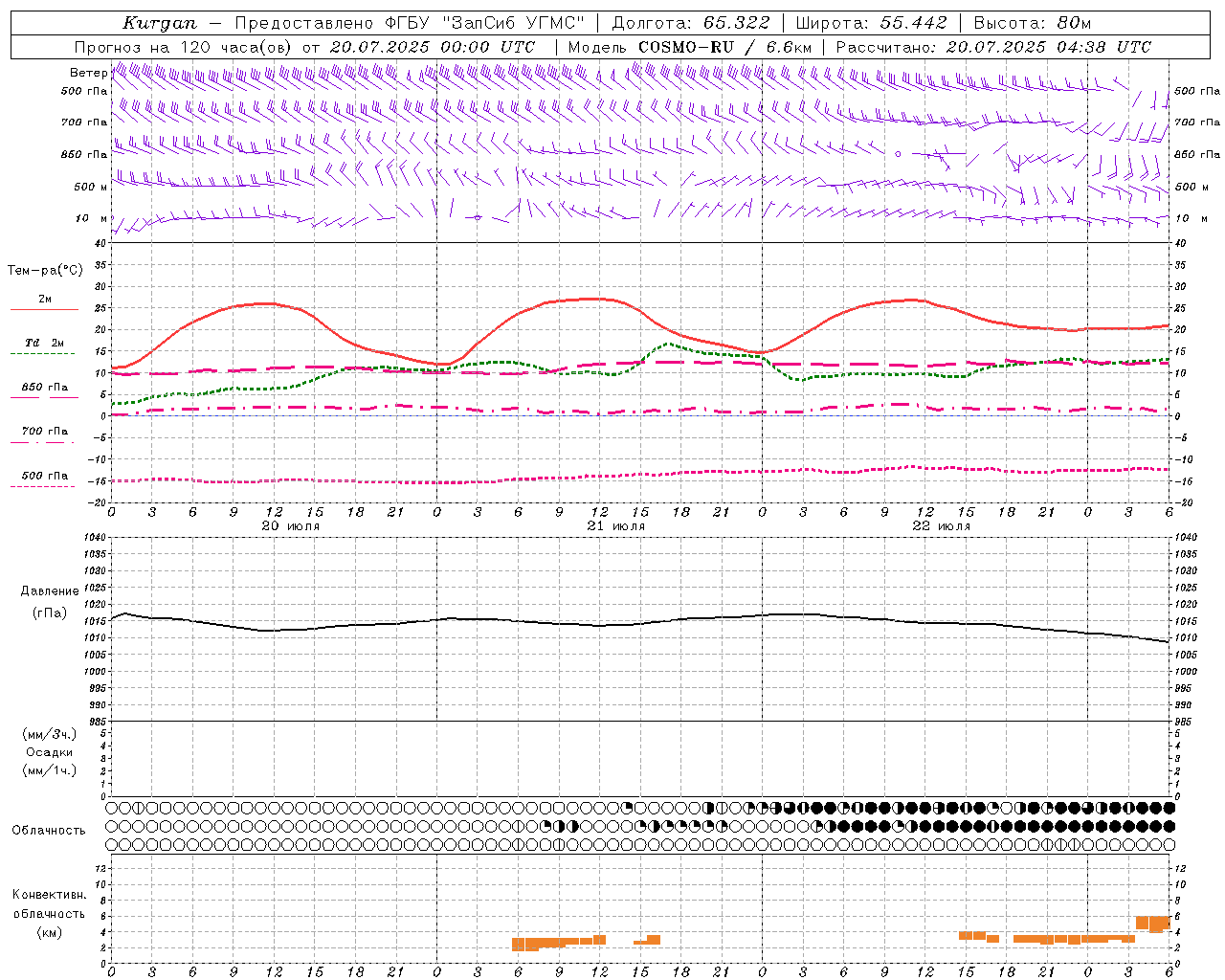Click 'Рассчитано: 20.07.2025 04:38 UTC' timestamp
This screenshot has height=980, width=1225.
point(993,47)
